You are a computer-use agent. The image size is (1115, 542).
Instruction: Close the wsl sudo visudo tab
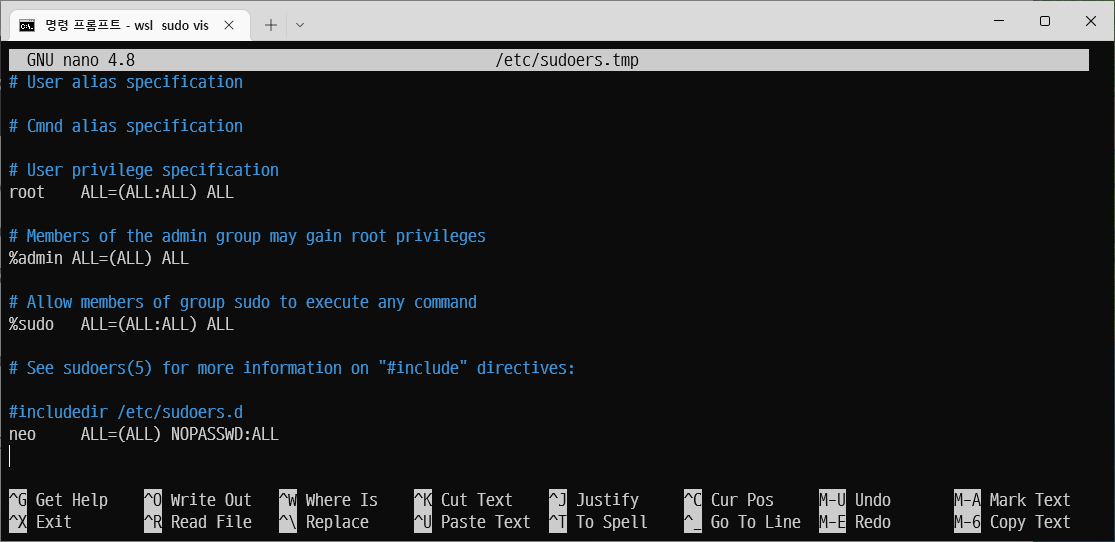coord(229,25)
